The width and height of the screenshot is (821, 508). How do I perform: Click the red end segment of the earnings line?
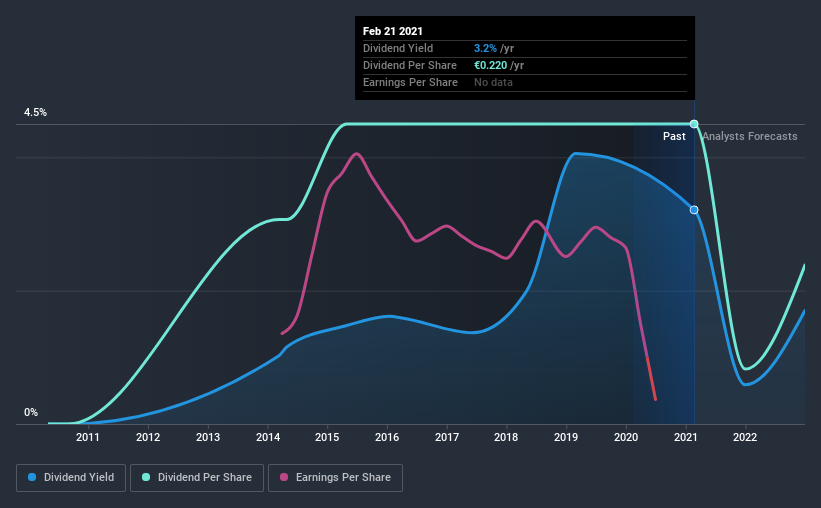point(651,379)
